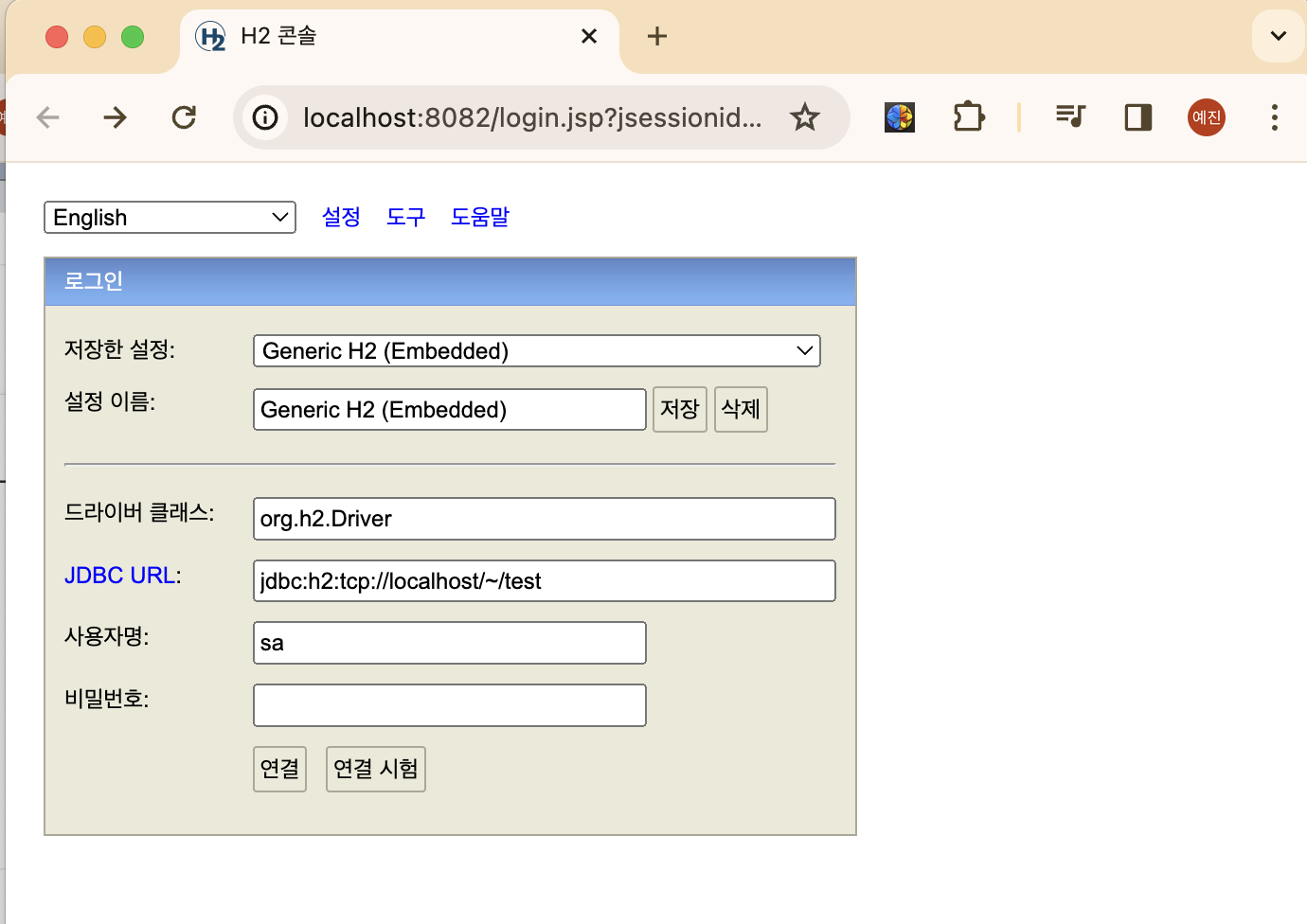
Task: Open the 설정 link
Action: click(x=341, y=217)
